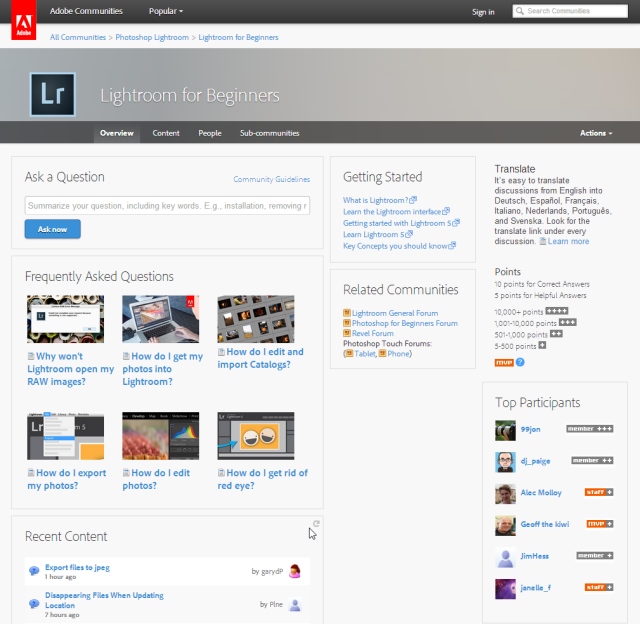The height and width of the screenshot is (624, 640).
Task: Open Export files to jpeg discussion
Action: coord(77,567)
